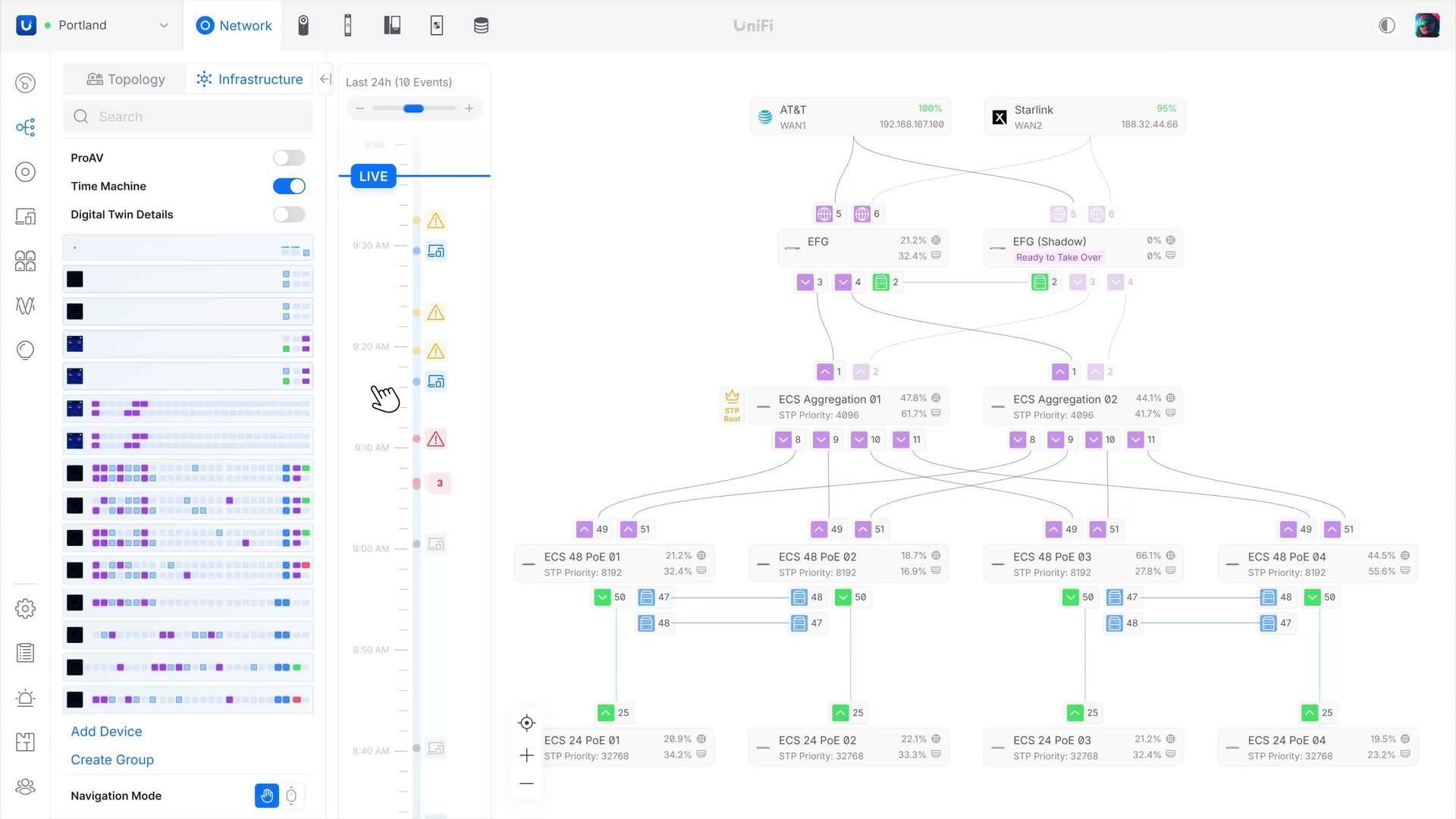Click the Add Device link

[106, 731]
